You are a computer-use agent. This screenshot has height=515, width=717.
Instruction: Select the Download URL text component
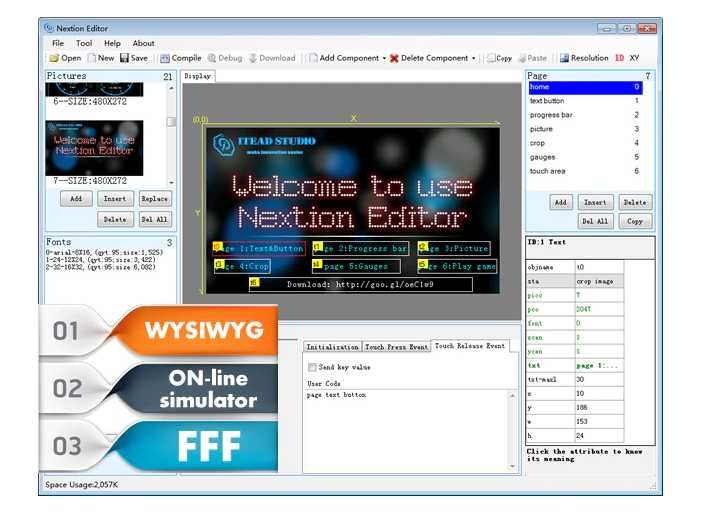[361, 284]
